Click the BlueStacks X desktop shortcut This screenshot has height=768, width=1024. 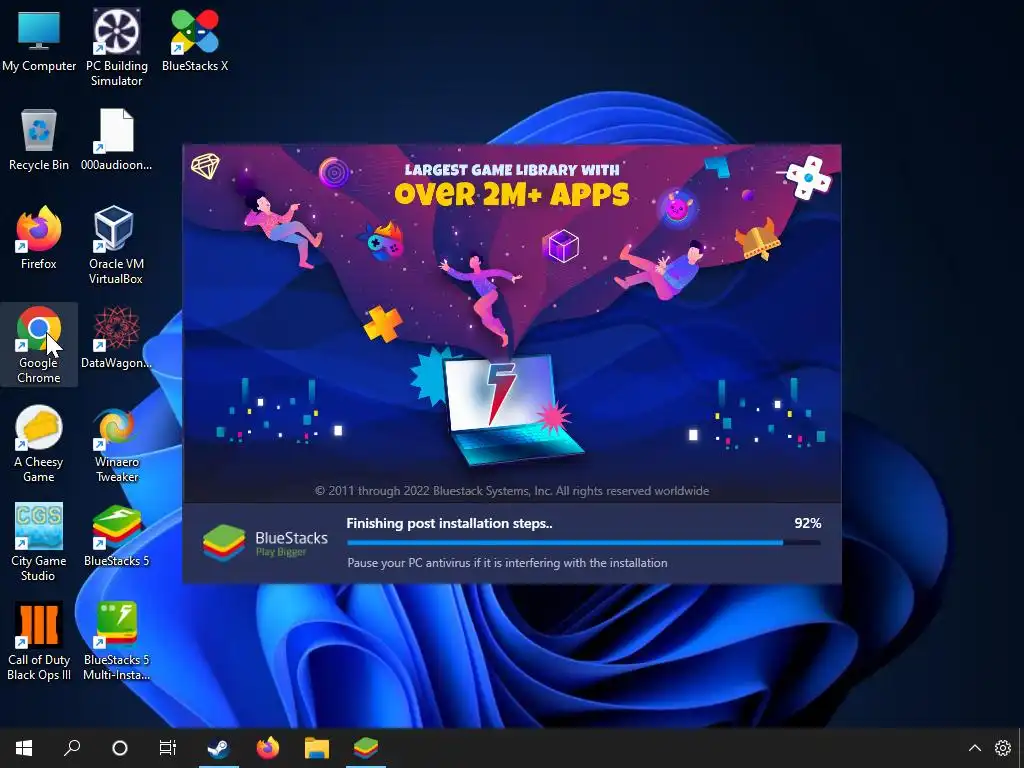point(195,41)
